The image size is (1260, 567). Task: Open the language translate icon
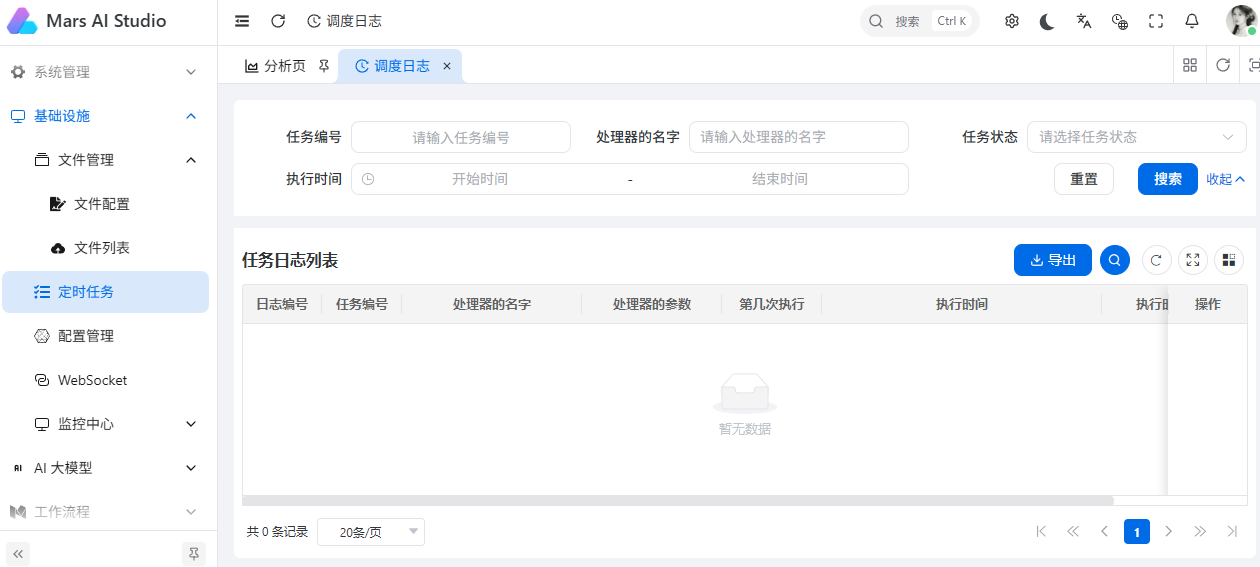1084,21
